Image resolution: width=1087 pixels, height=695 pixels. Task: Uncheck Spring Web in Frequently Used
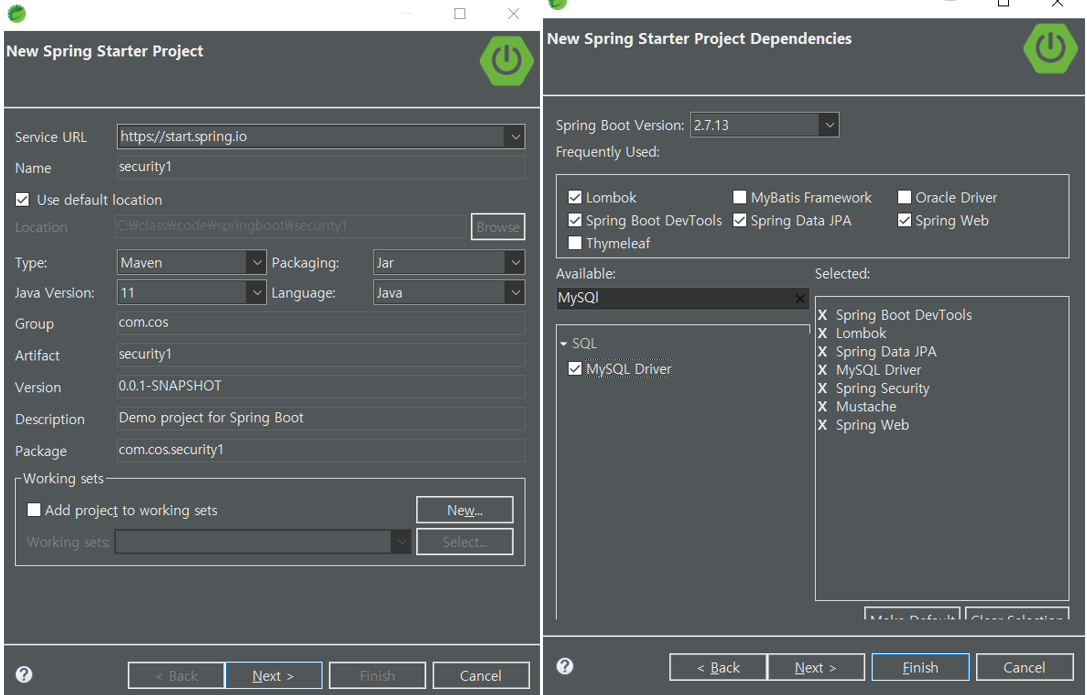pos(904,220)
